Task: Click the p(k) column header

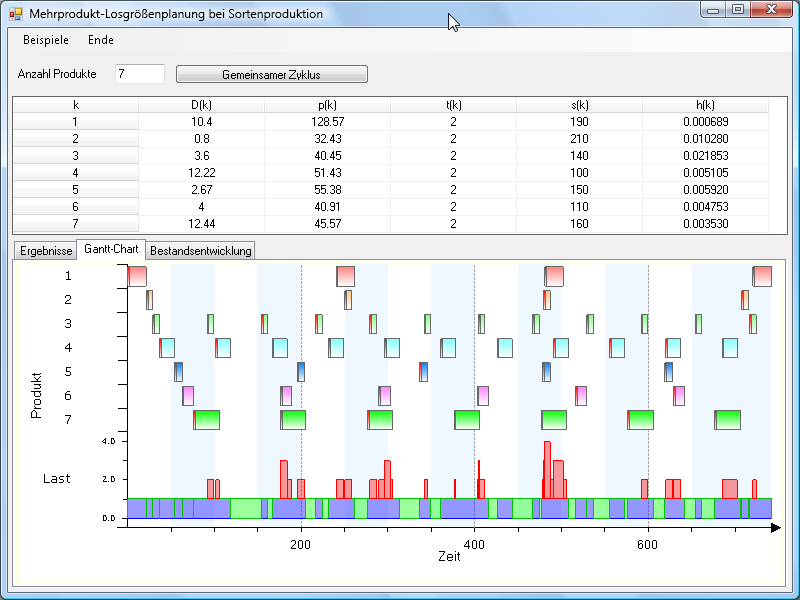Action: tap(327, 105)
